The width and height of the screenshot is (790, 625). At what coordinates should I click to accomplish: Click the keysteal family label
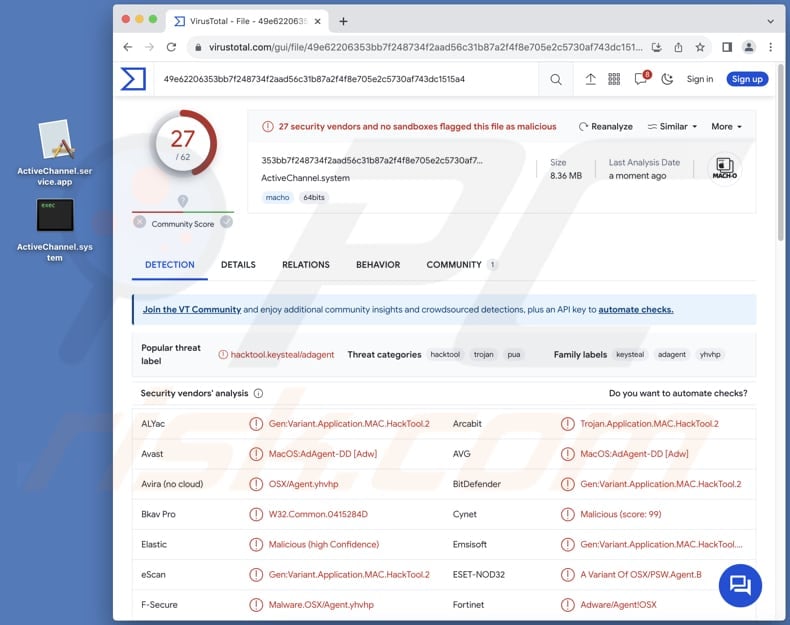coord(630,355)
